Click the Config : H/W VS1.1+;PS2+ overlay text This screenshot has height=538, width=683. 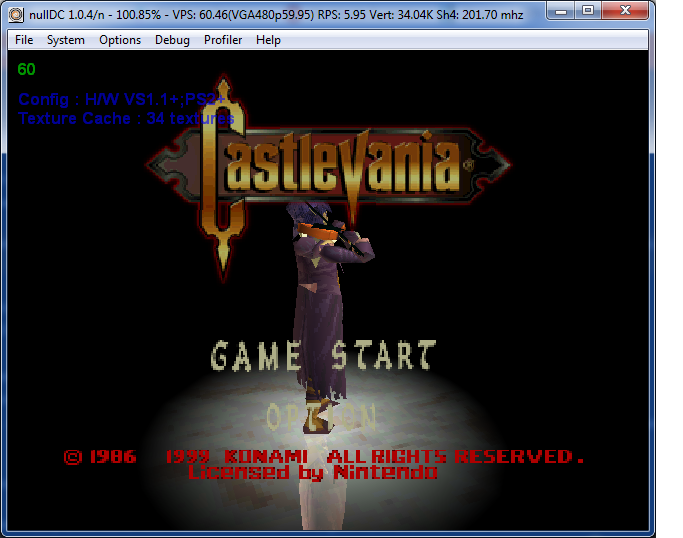point(122,100)
